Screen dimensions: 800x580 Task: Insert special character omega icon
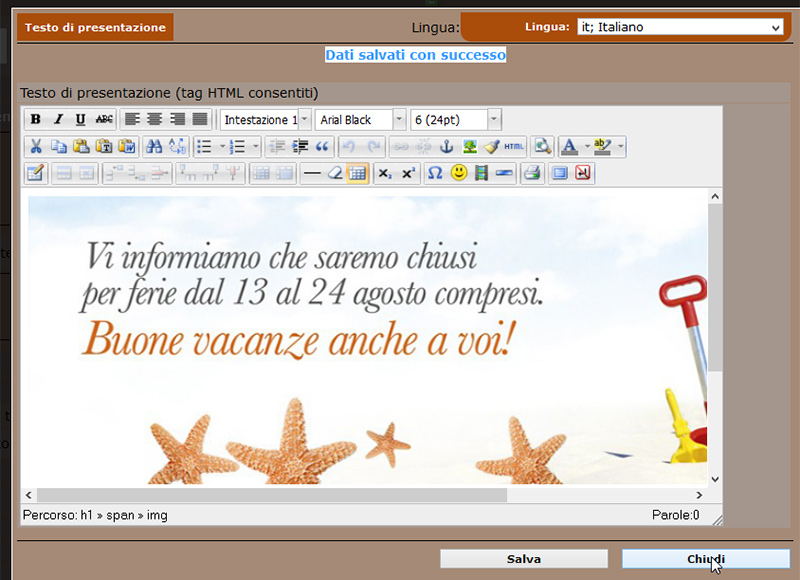point(435,173)
